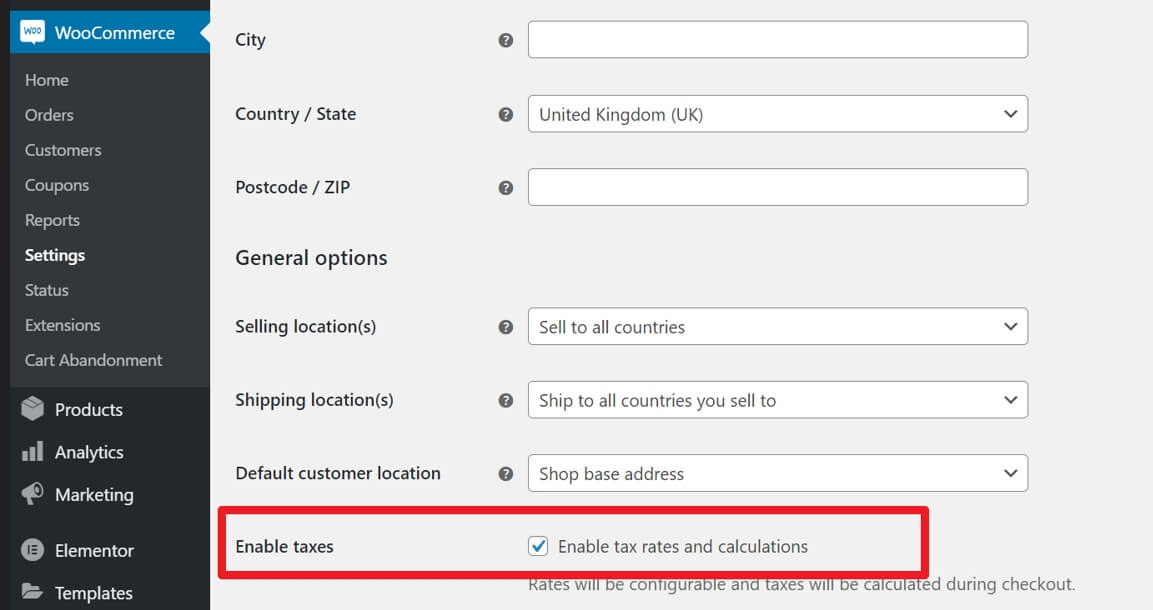The height and width of the screenshot is (610, 1153).
Task: Open the Shipping location(s) dropdown
Action: [777, 400]
